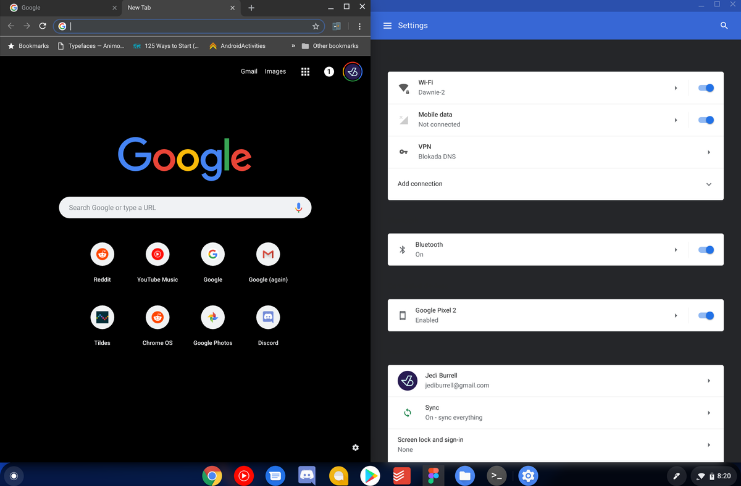Click the extension icon beside the address bar

[x=336, y=26]
